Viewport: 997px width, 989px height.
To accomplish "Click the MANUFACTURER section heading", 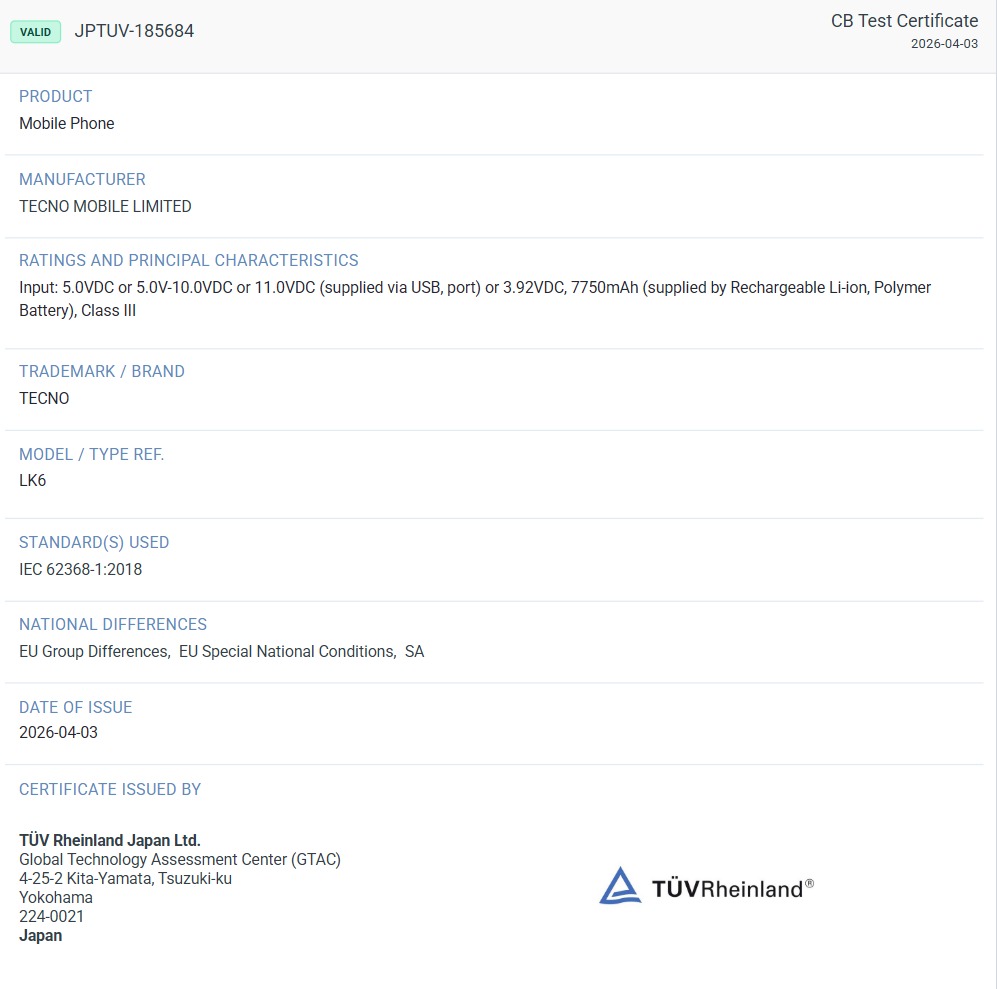I will point(82,179).
